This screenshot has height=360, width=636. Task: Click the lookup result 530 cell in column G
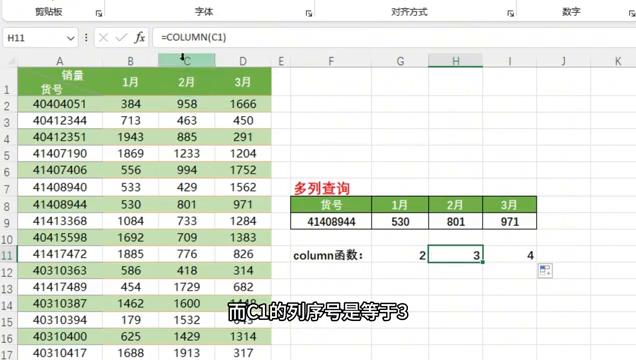[400, 222]
